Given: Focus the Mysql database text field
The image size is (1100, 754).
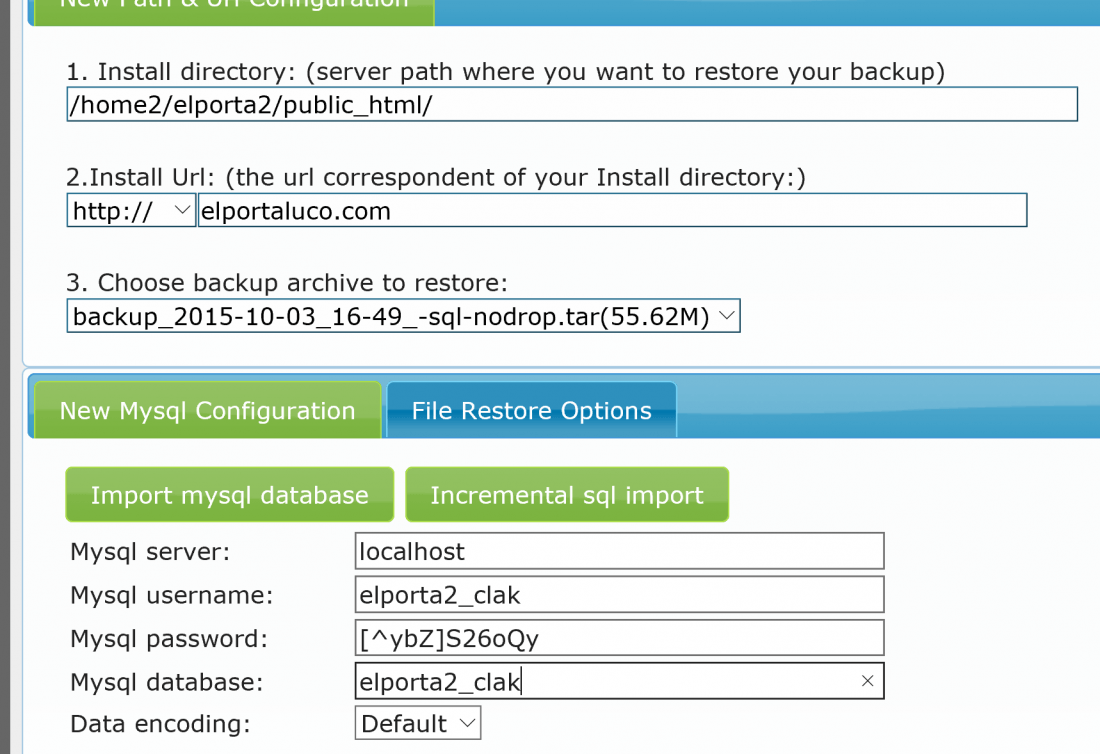Looking at the screenshot, I should coord(619,681).
